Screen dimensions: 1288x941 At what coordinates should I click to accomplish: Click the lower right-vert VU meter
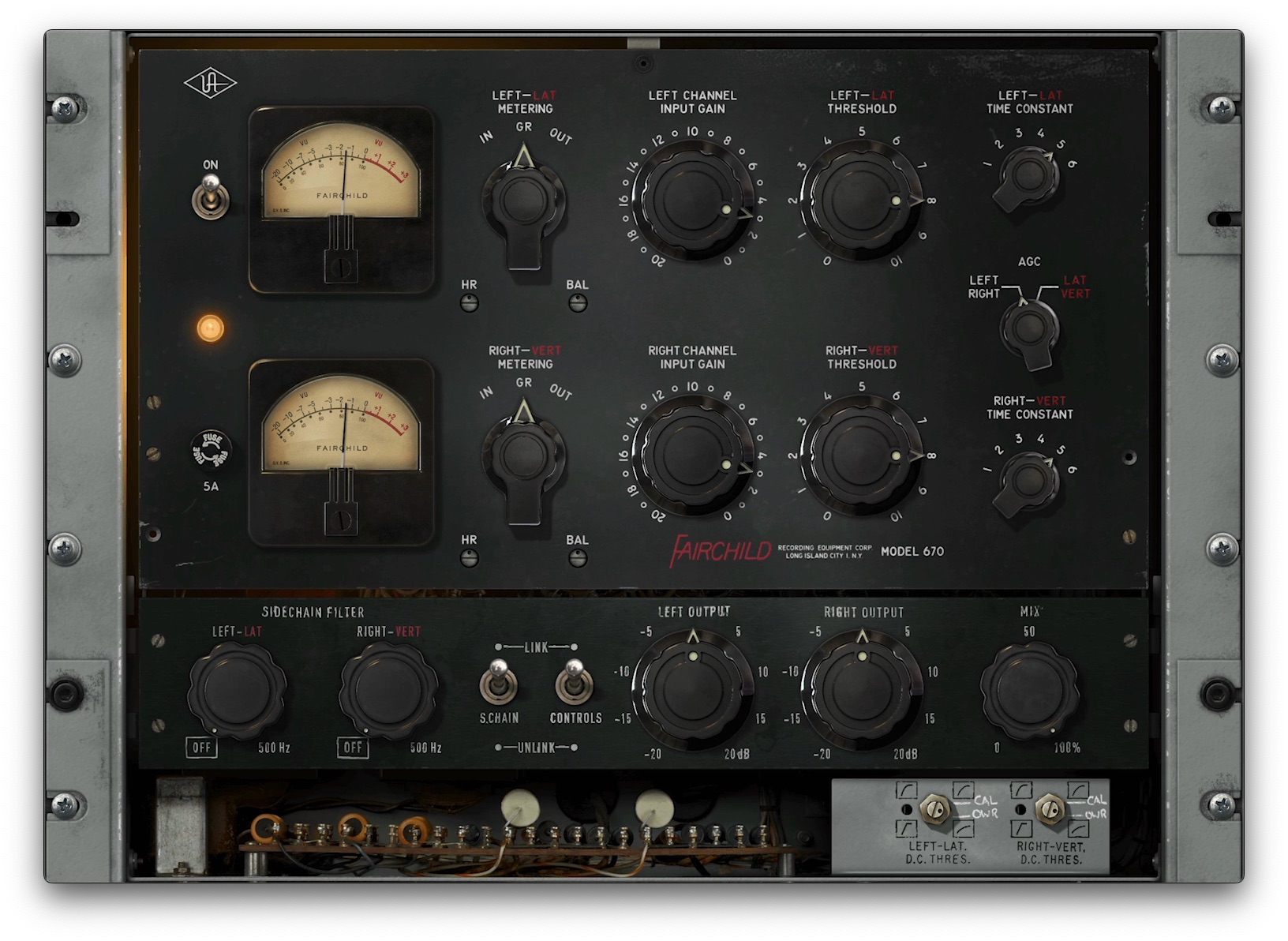[341, 452]
